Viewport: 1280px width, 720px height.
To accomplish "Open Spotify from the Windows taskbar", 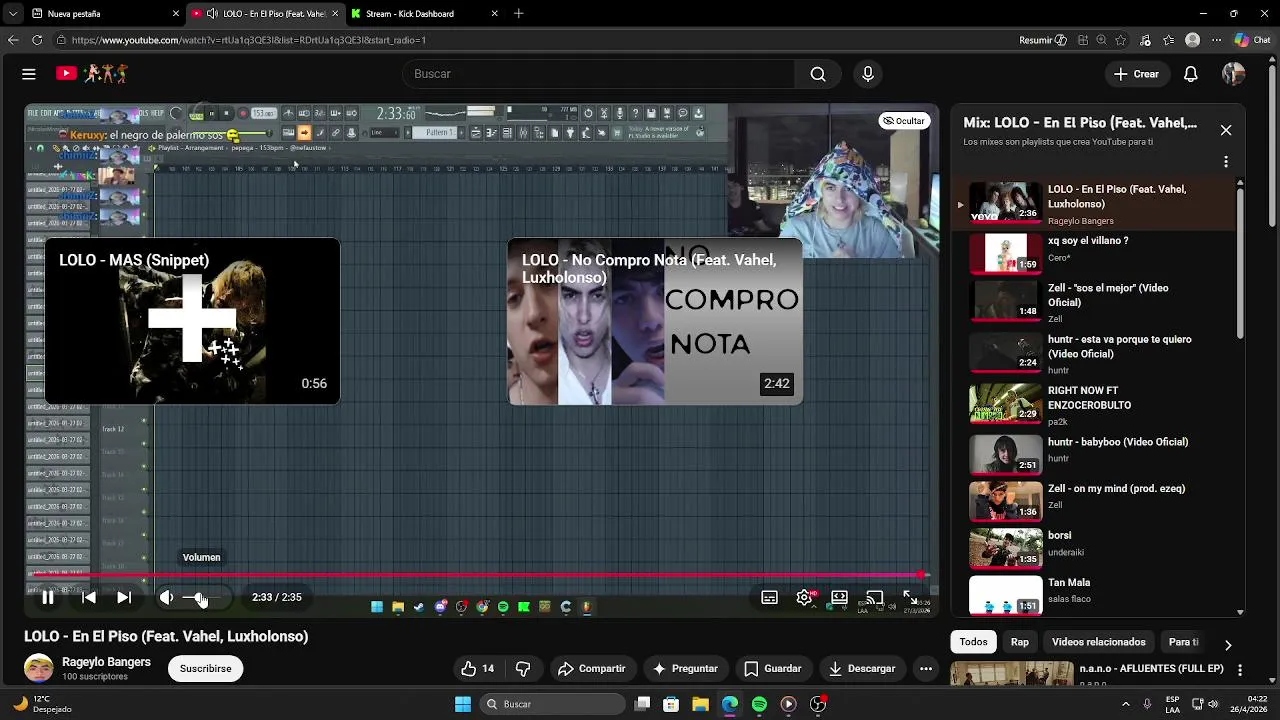I will [x=759, y=704].
